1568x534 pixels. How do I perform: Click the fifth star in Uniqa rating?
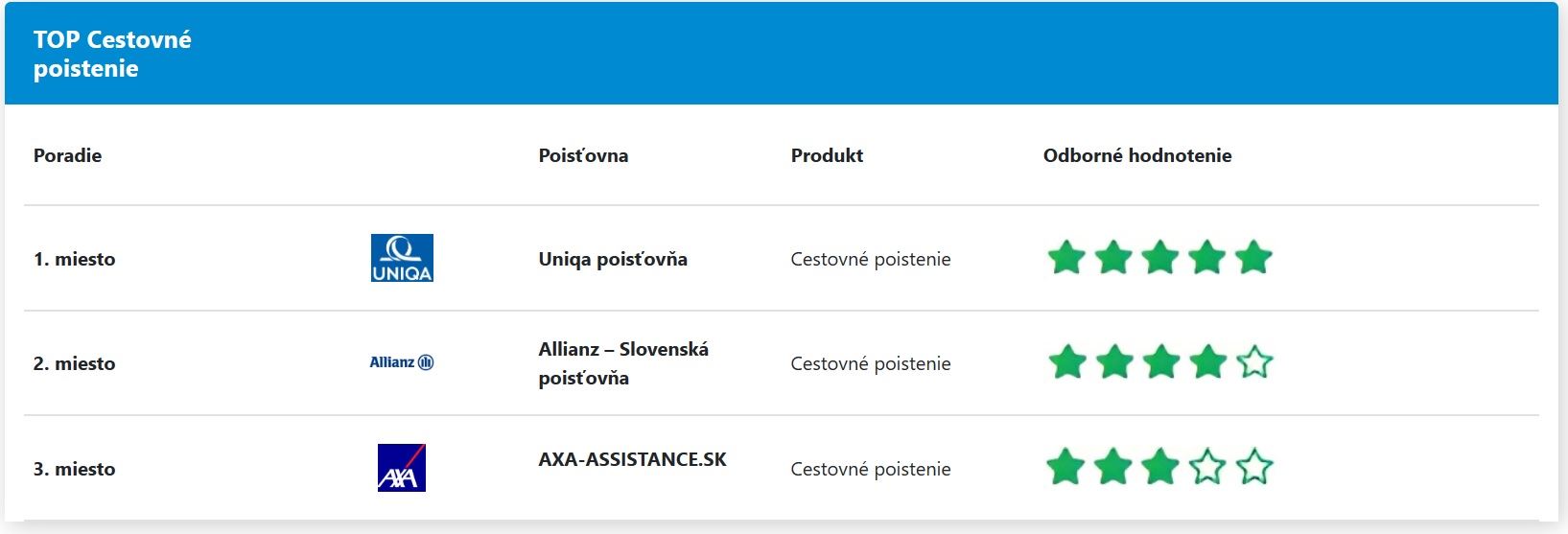click(x=1253, y=258)
